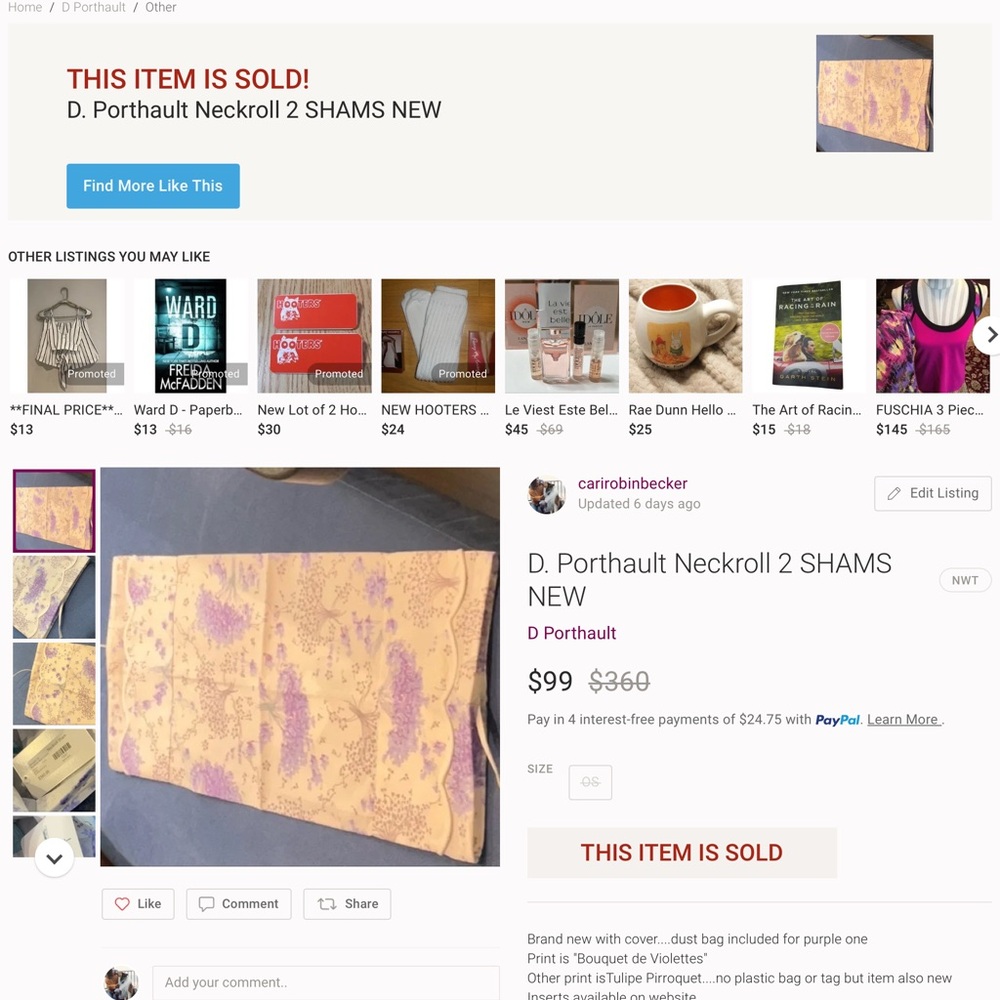The height and width of the screenshot is (1000, 1000).
Task: Click Find More Like This button
Action: pos(153,186)
